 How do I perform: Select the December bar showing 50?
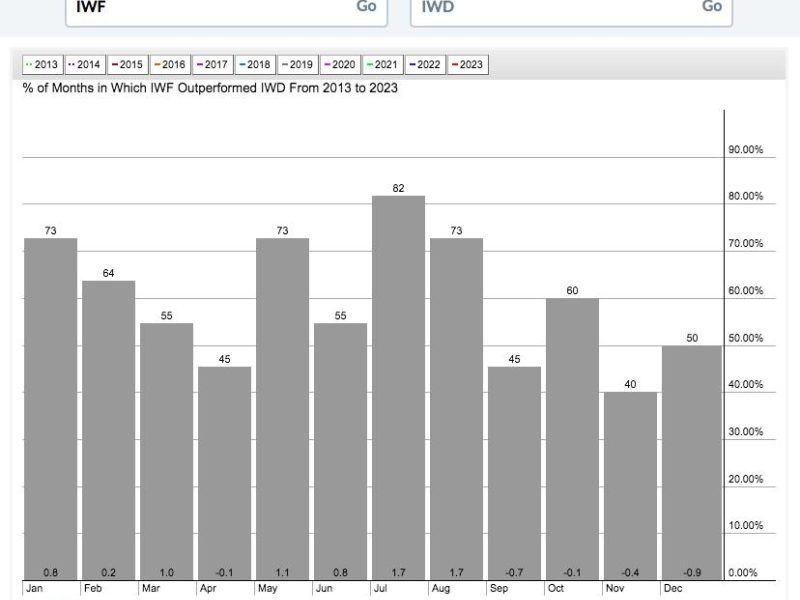(692, 463)
